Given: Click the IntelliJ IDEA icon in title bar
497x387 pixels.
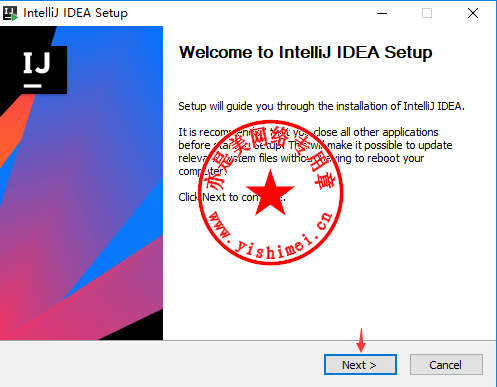Looking at the screenshot, I should tap(10, 13).
